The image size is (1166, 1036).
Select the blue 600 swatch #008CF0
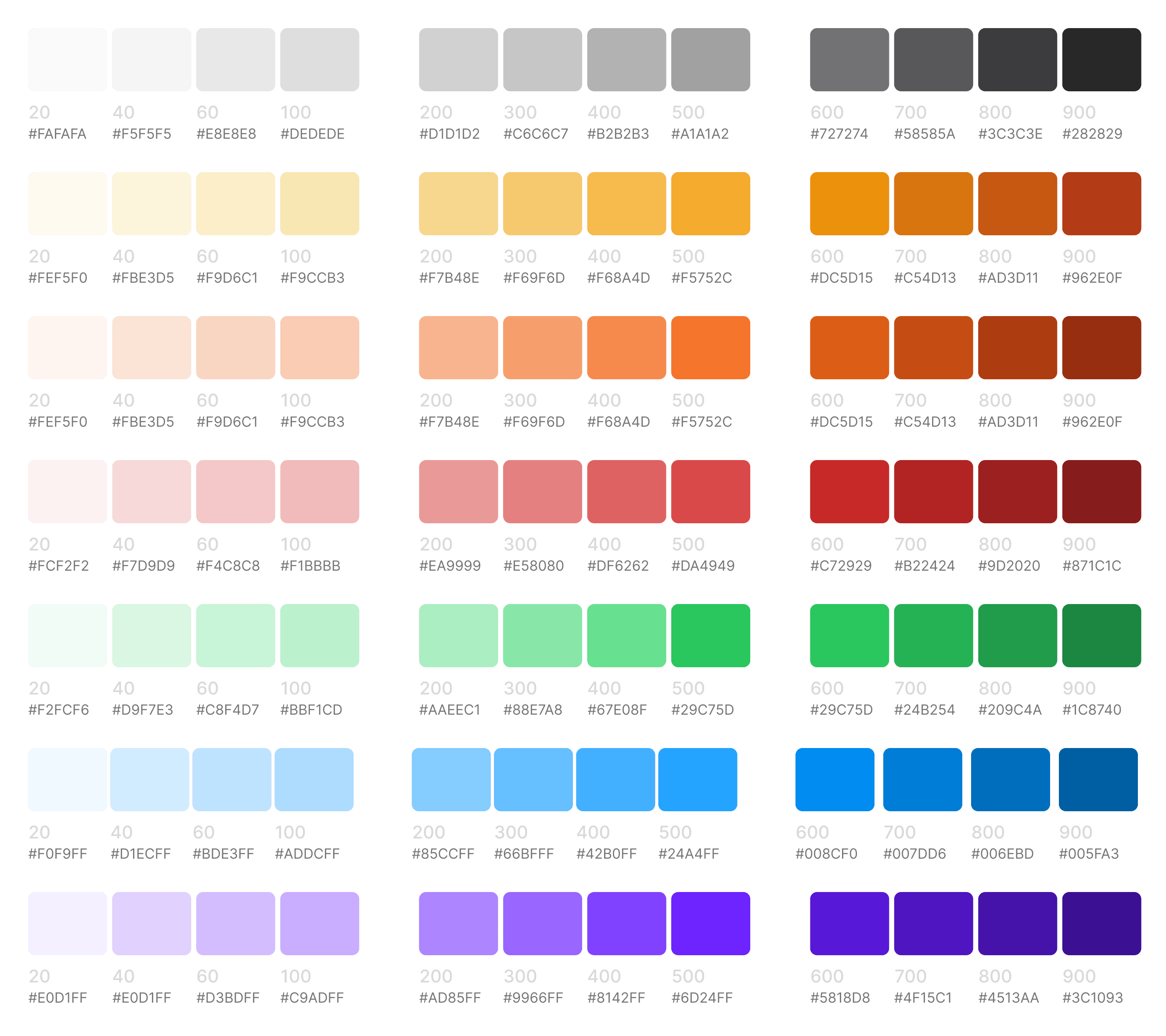click(x=835, y=780)
